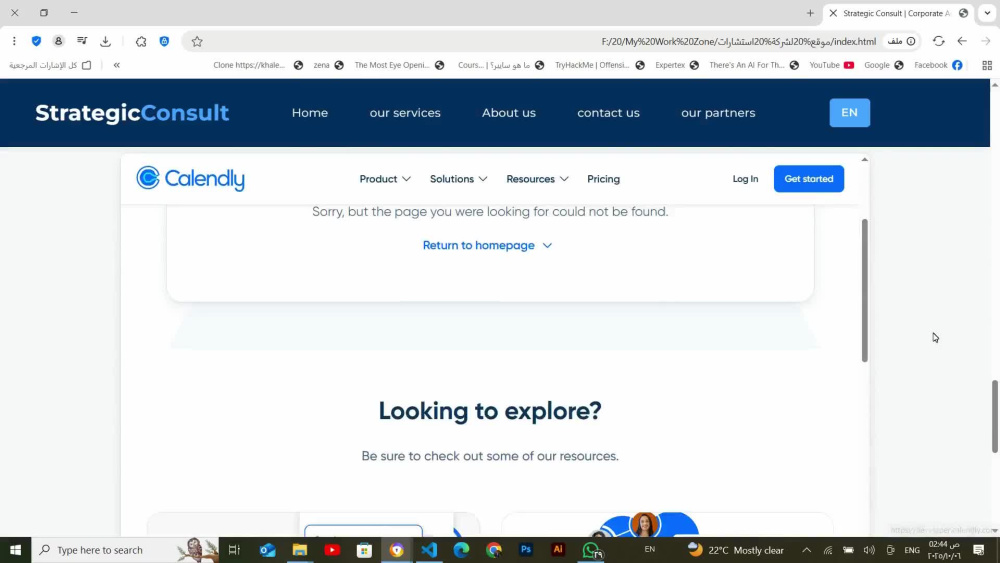
Task: Open our partners nav item
Action: [718, 113]
